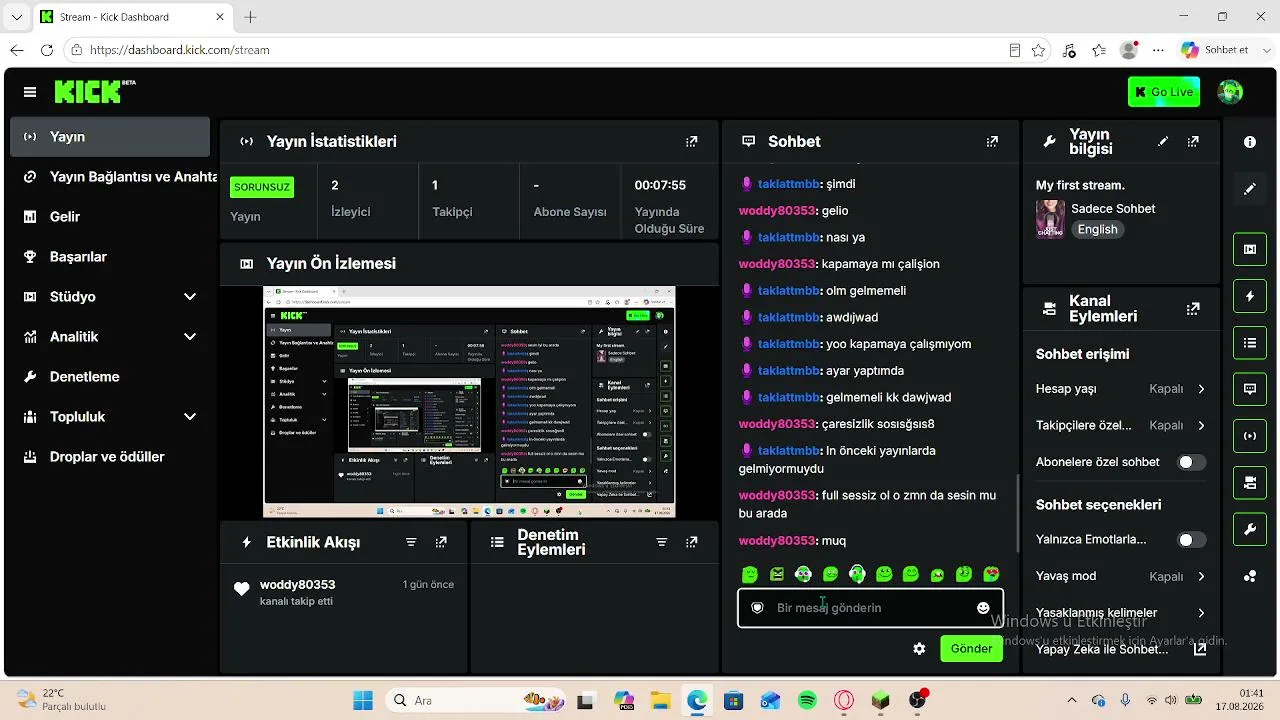Open Etkinlik Akışı filter options
1280x720 pixels.
(x=411, y=542)
